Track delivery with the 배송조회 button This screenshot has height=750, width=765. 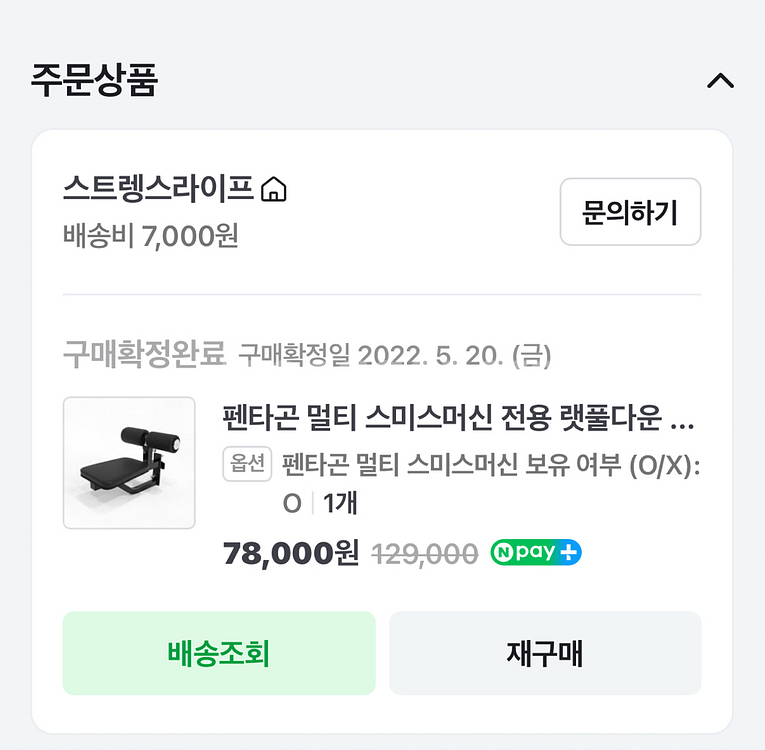pos(219,653)
